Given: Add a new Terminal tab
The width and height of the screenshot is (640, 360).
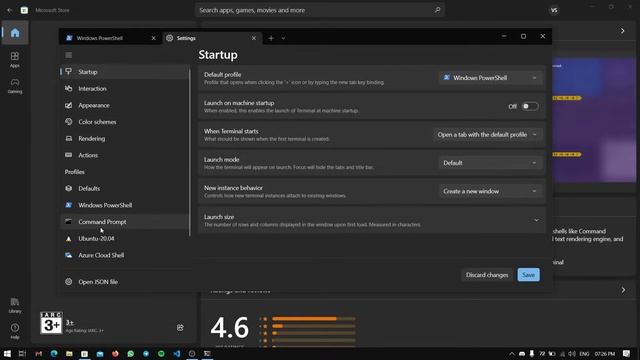Looking at the screenshot, I should [271, 38].
